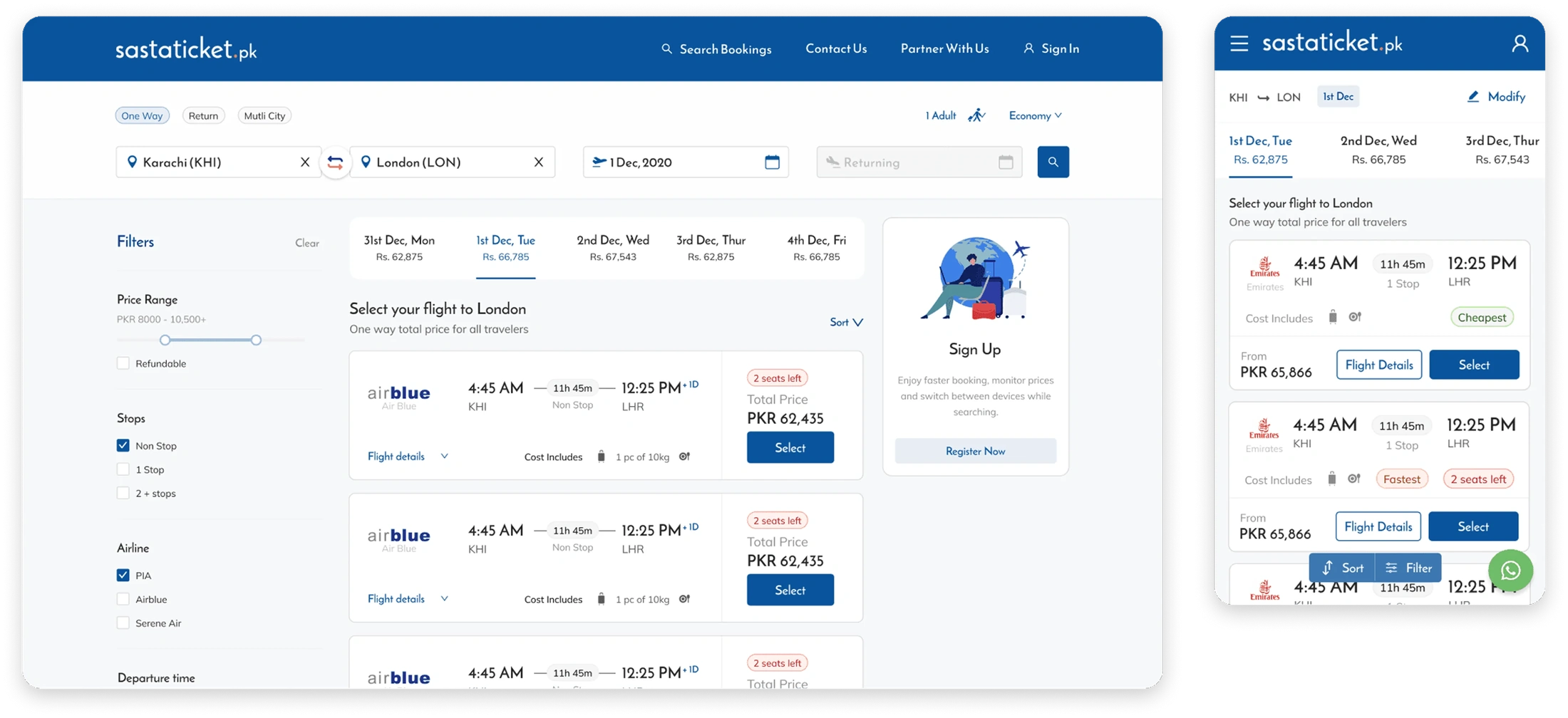1568x718 pixels.
Task: Open the 1 Adult passenger selector
Action: click(x=941, y=115)
